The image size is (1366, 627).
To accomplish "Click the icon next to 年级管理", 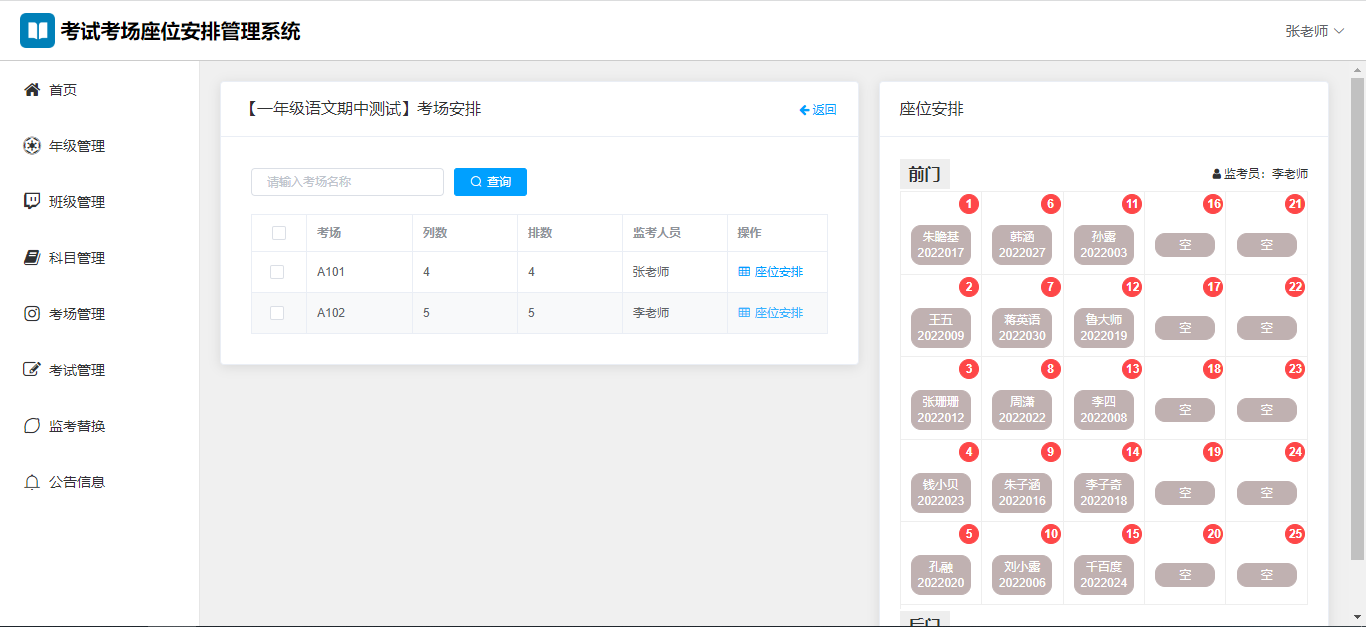I will tap(32, 146).
